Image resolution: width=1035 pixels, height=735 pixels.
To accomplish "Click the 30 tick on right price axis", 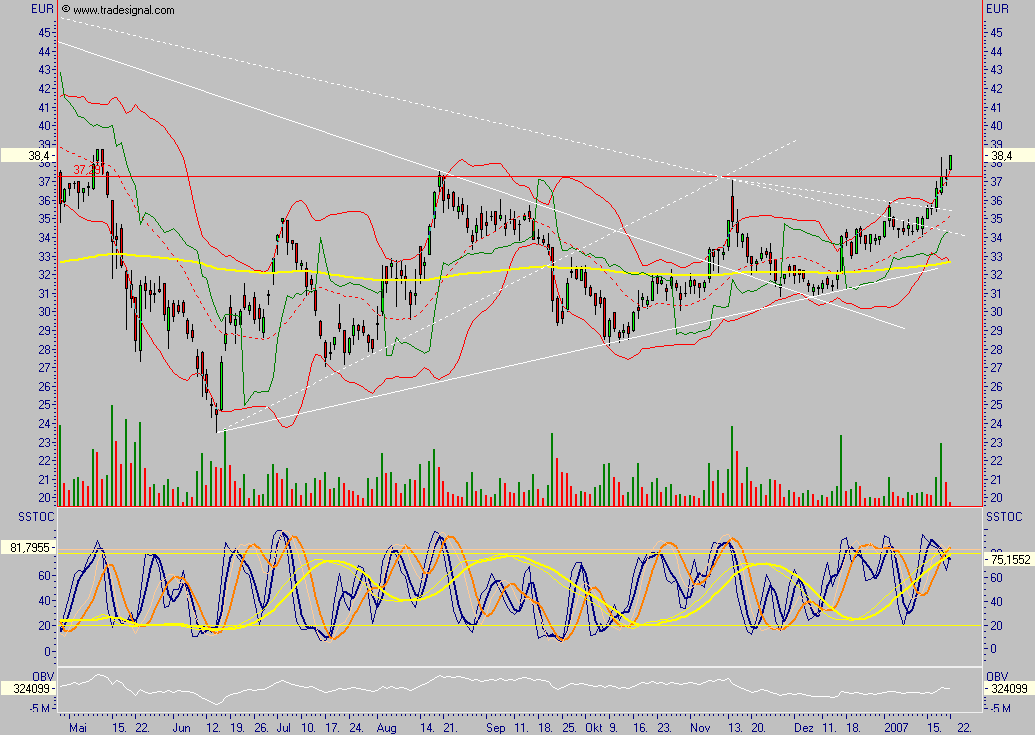I will (996, 311).
